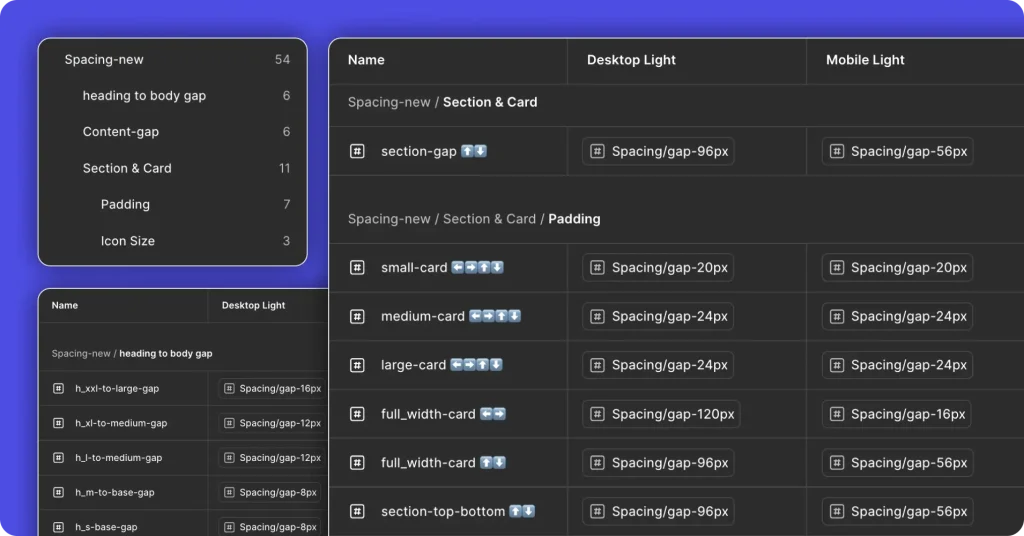Click 'Spacing-new / heading to body gap' heading

click(132, 353)
